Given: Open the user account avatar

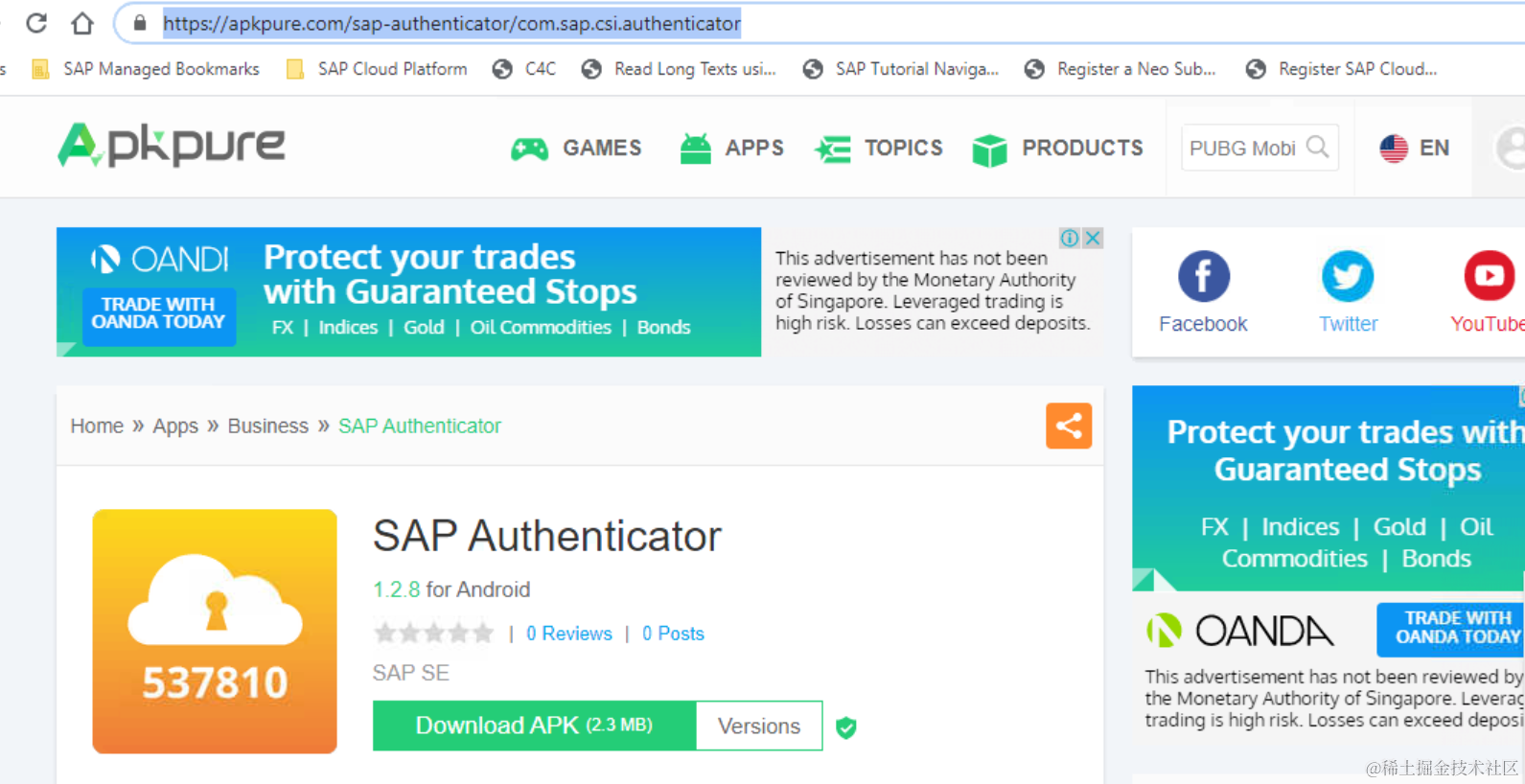Looking at the screenshot, I should (1512, 148).
